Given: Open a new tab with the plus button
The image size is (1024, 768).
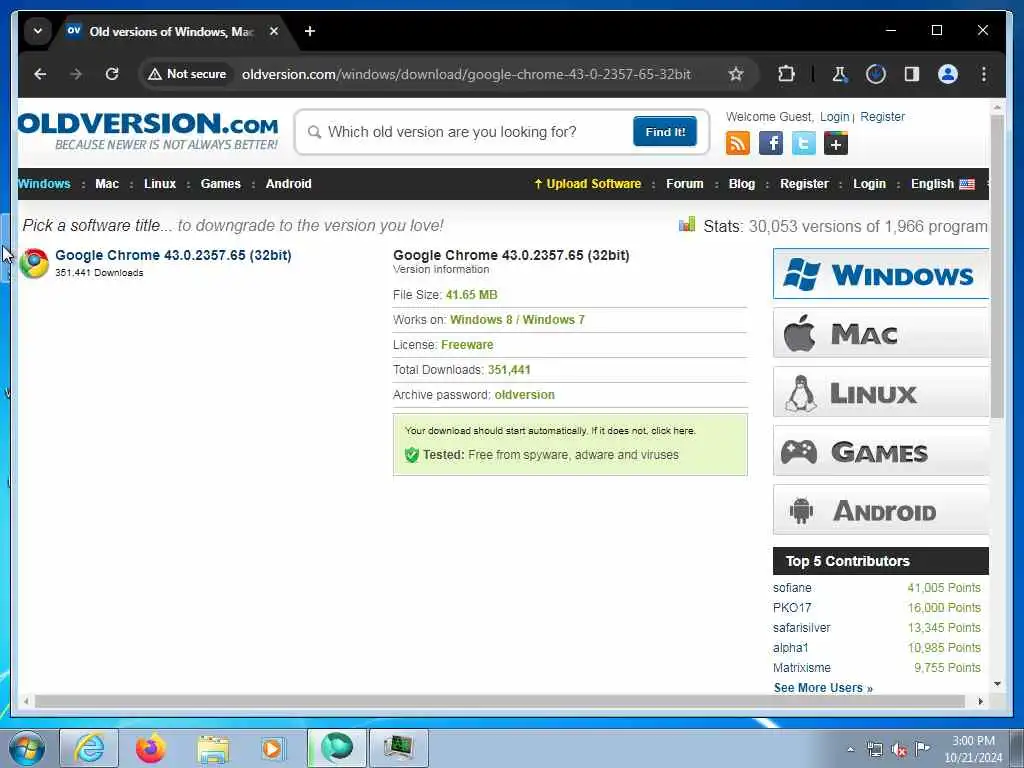Looking at the screenshot, I should pos(310,31).
